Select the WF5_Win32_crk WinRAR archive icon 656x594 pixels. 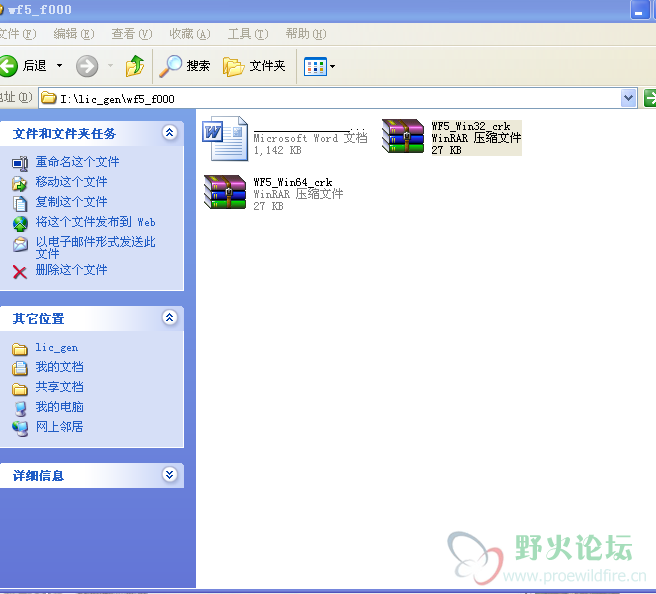pos(403,136)
